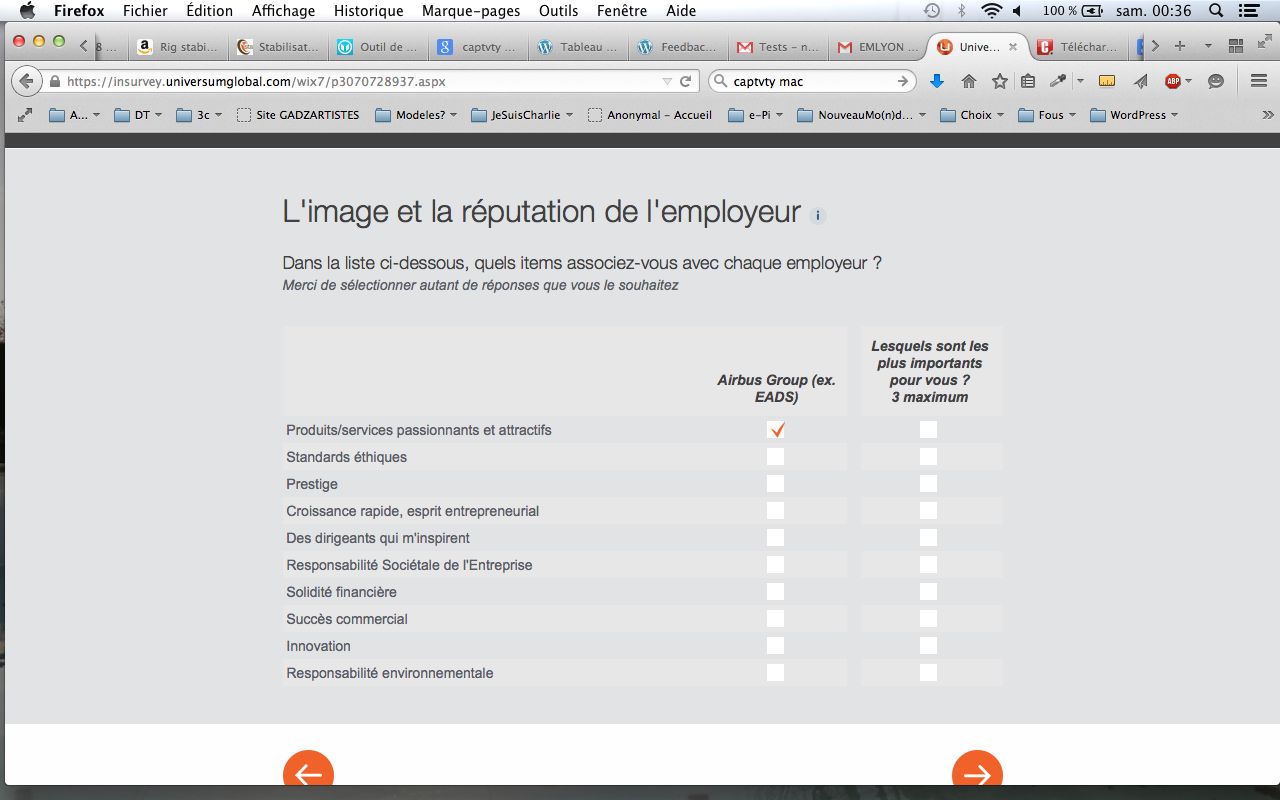The width and height of the screenshot is (1280, 800).
Task: Open the Affichage menu
Action: (283, 11)
